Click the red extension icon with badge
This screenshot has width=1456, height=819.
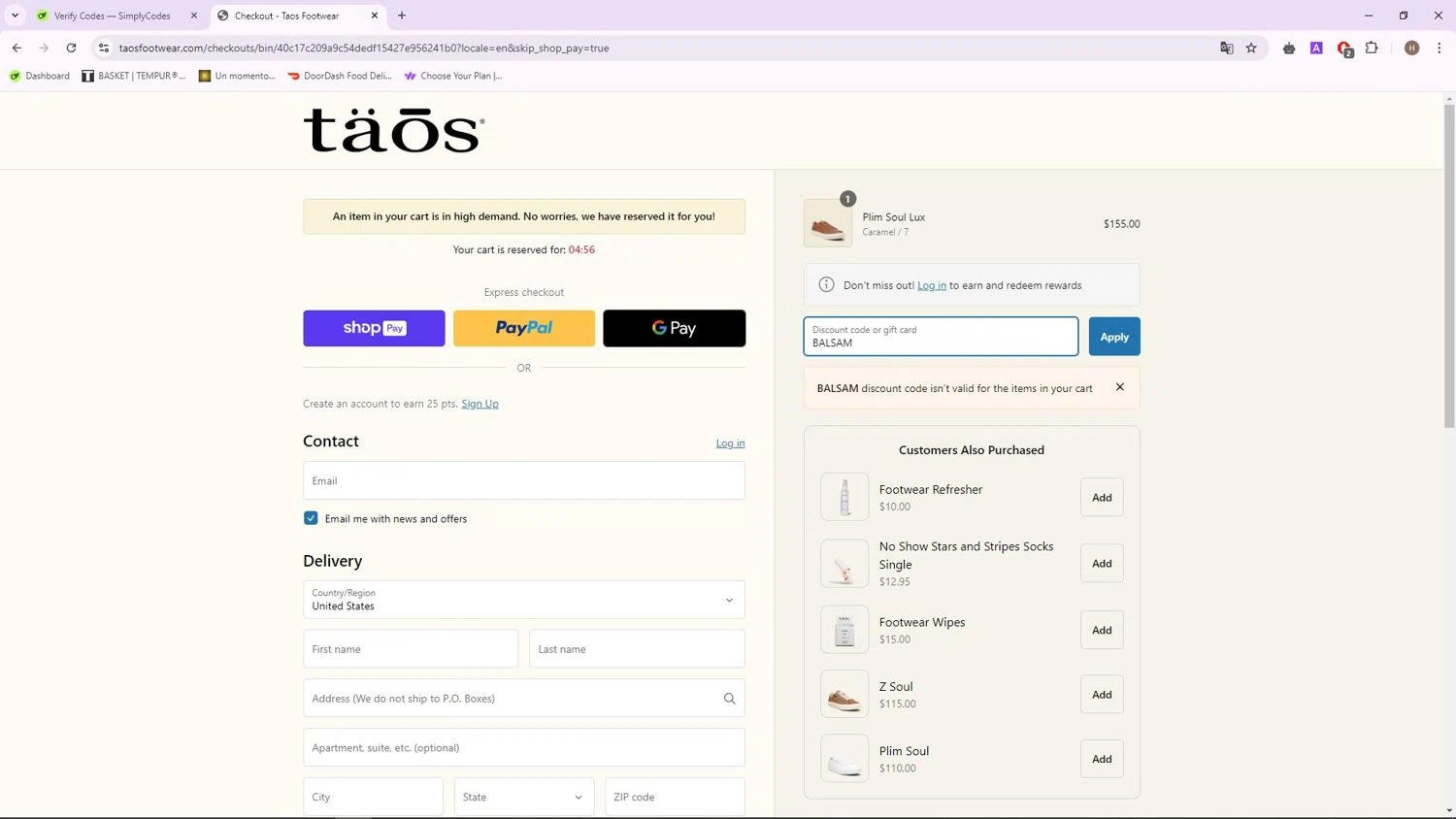point(1344,49)
